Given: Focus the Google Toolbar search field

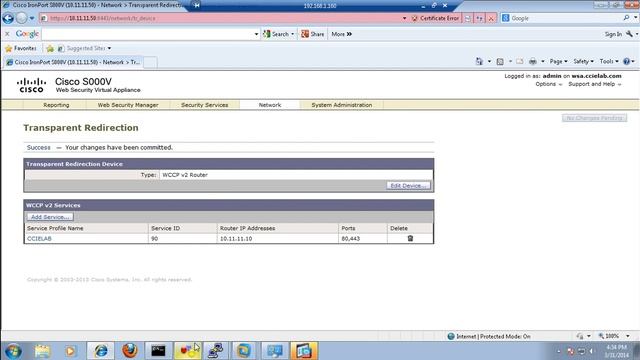Looking at the screenshot, I should pos(147,34).
